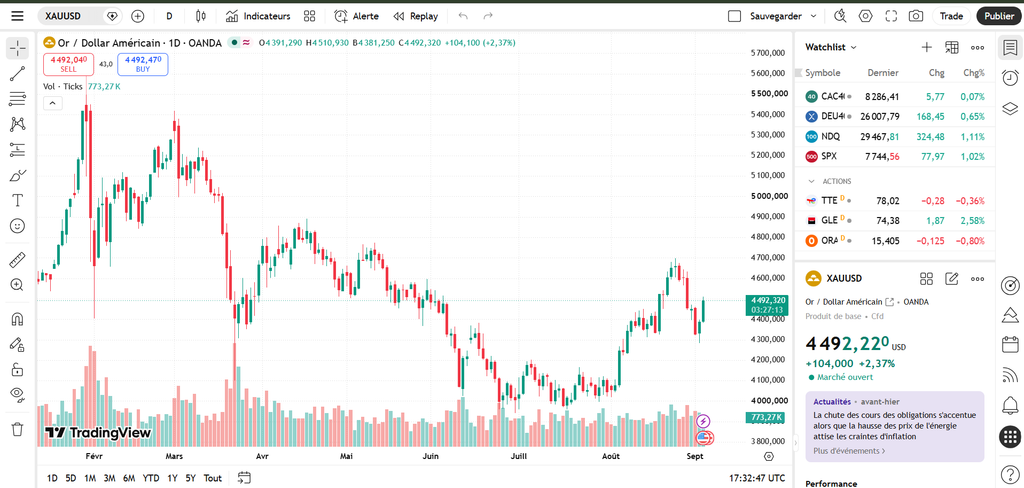Open Plus d'événements link
The image size is (1024, 488).
coord(849,451)
